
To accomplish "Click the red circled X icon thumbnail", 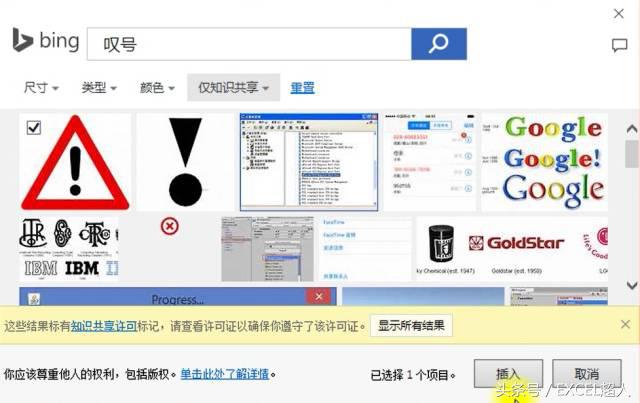I will 170,226.
